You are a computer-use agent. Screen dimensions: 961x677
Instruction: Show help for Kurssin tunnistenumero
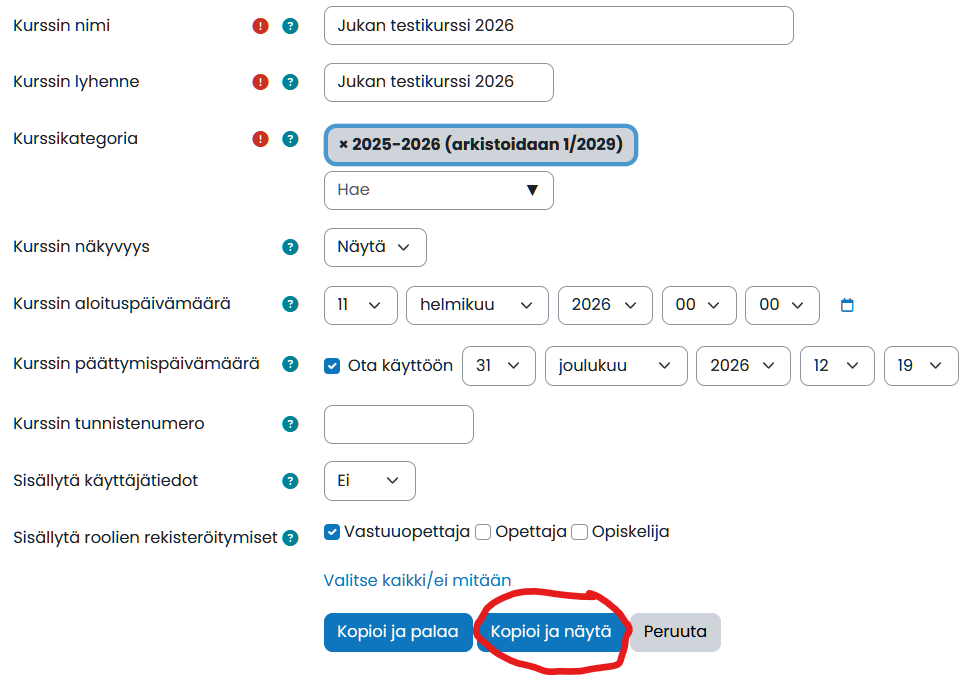[290, 424]
